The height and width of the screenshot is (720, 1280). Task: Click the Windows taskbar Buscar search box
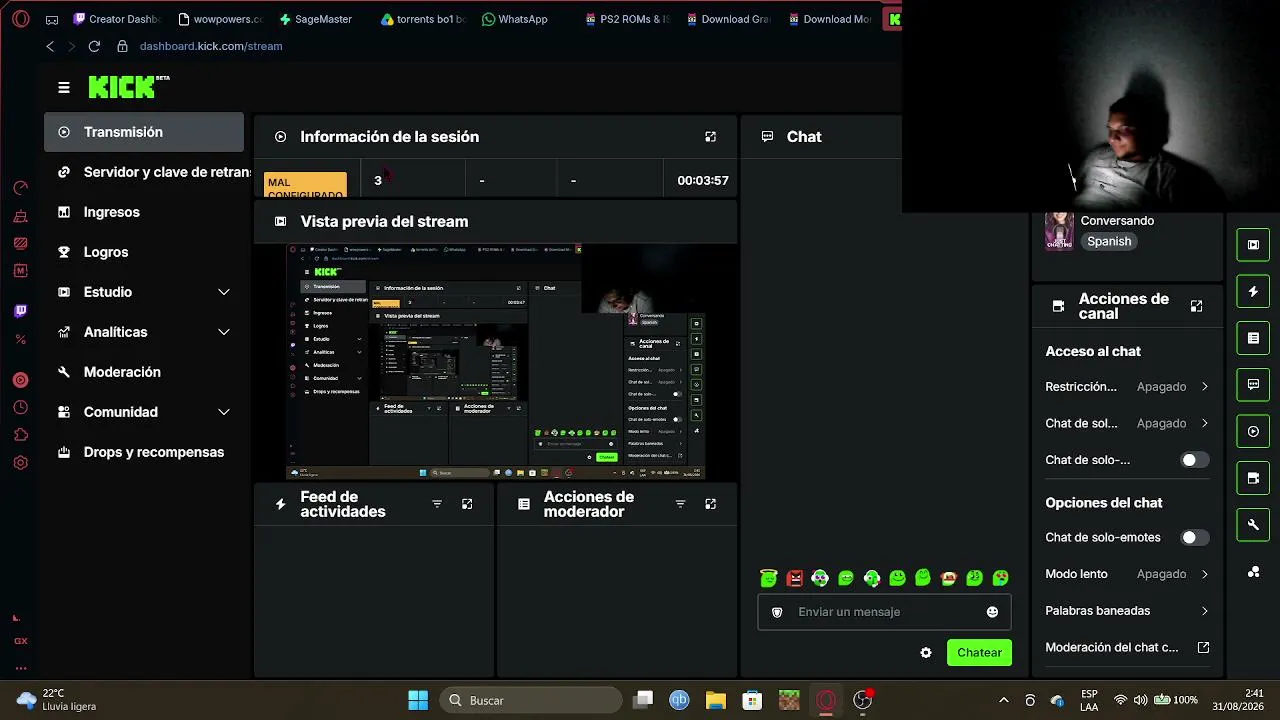[x=531, y=700]
